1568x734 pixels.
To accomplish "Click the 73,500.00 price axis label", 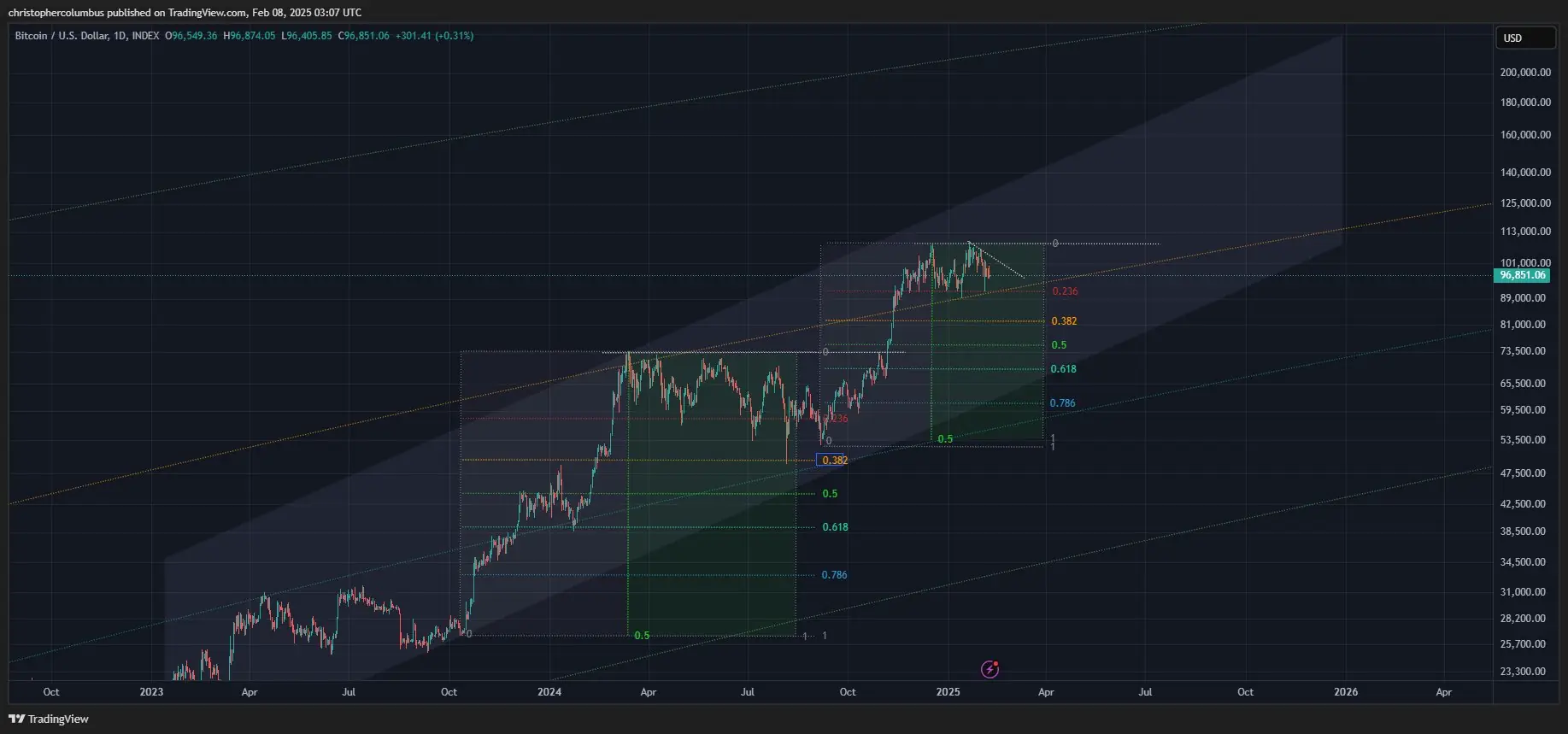I will pyautogui.click(x=1523, y=351).
